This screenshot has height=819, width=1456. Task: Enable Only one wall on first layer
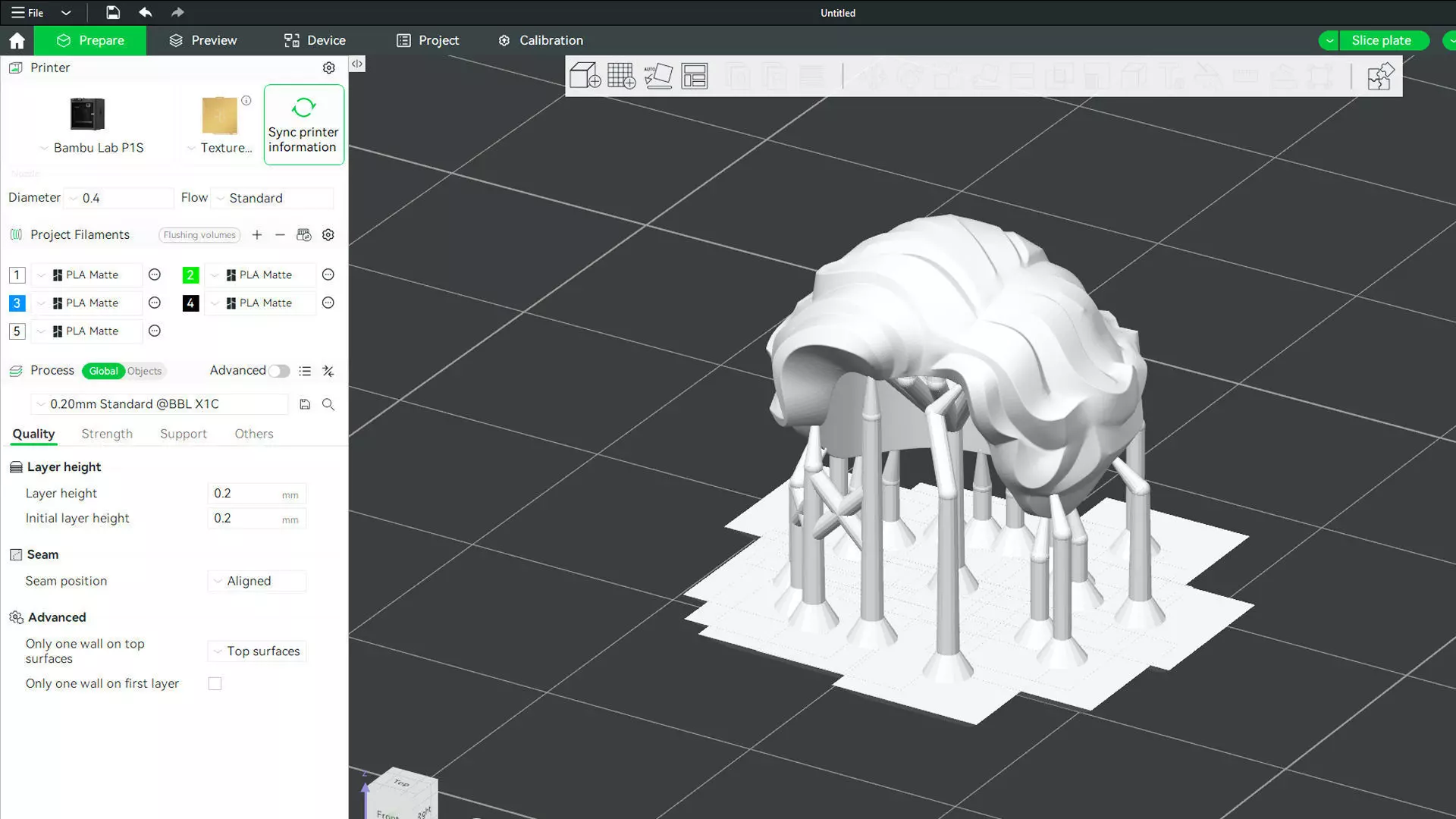tap(215, 684)
